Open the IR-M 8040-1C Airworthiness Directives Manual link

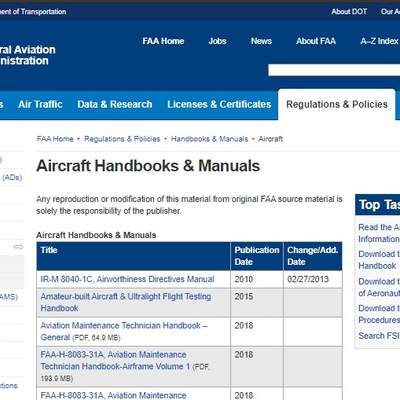tap(127, 279)
